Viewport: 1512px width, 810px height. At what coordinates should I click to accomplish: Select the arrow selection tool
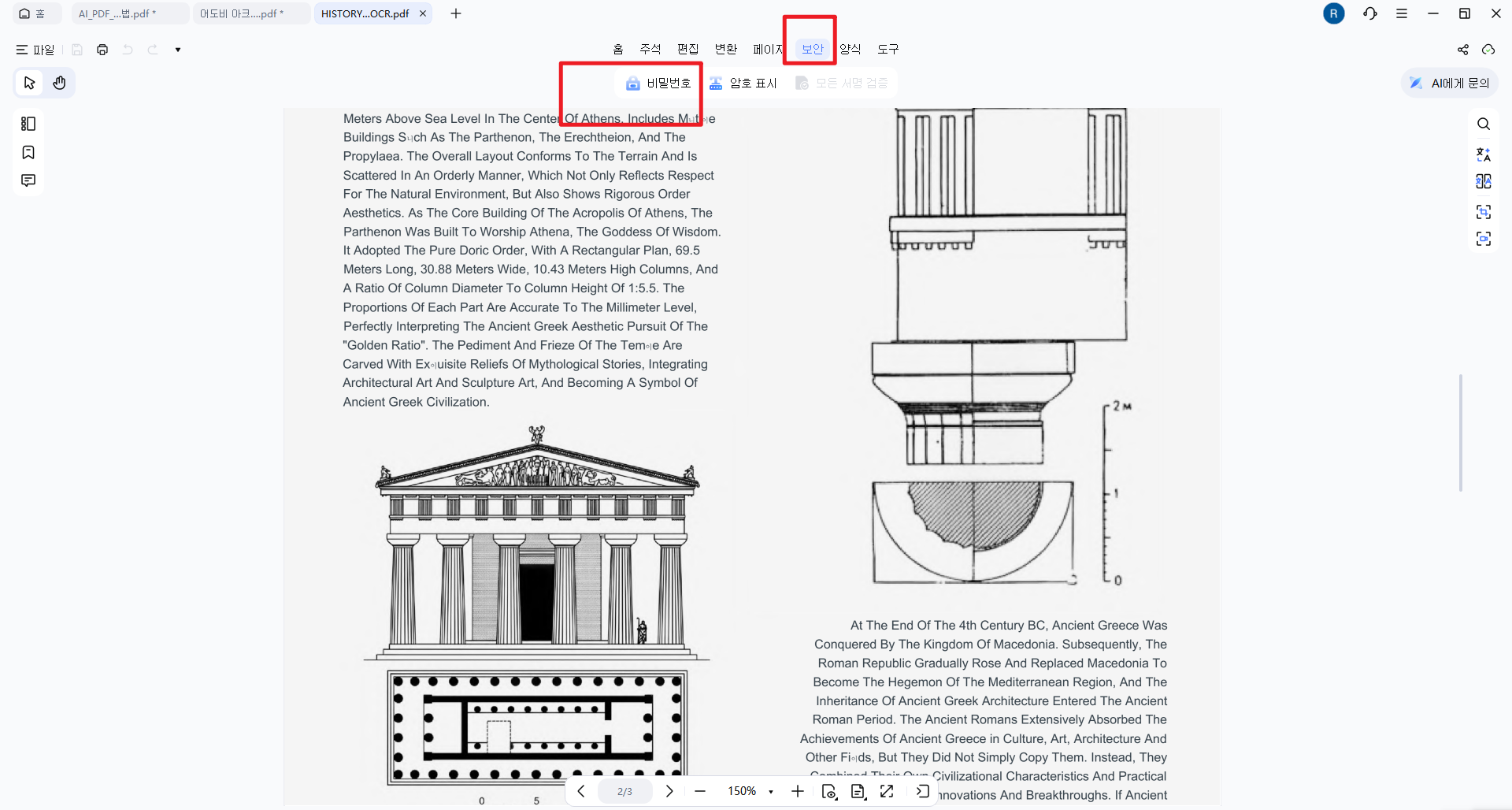[30, 83]
